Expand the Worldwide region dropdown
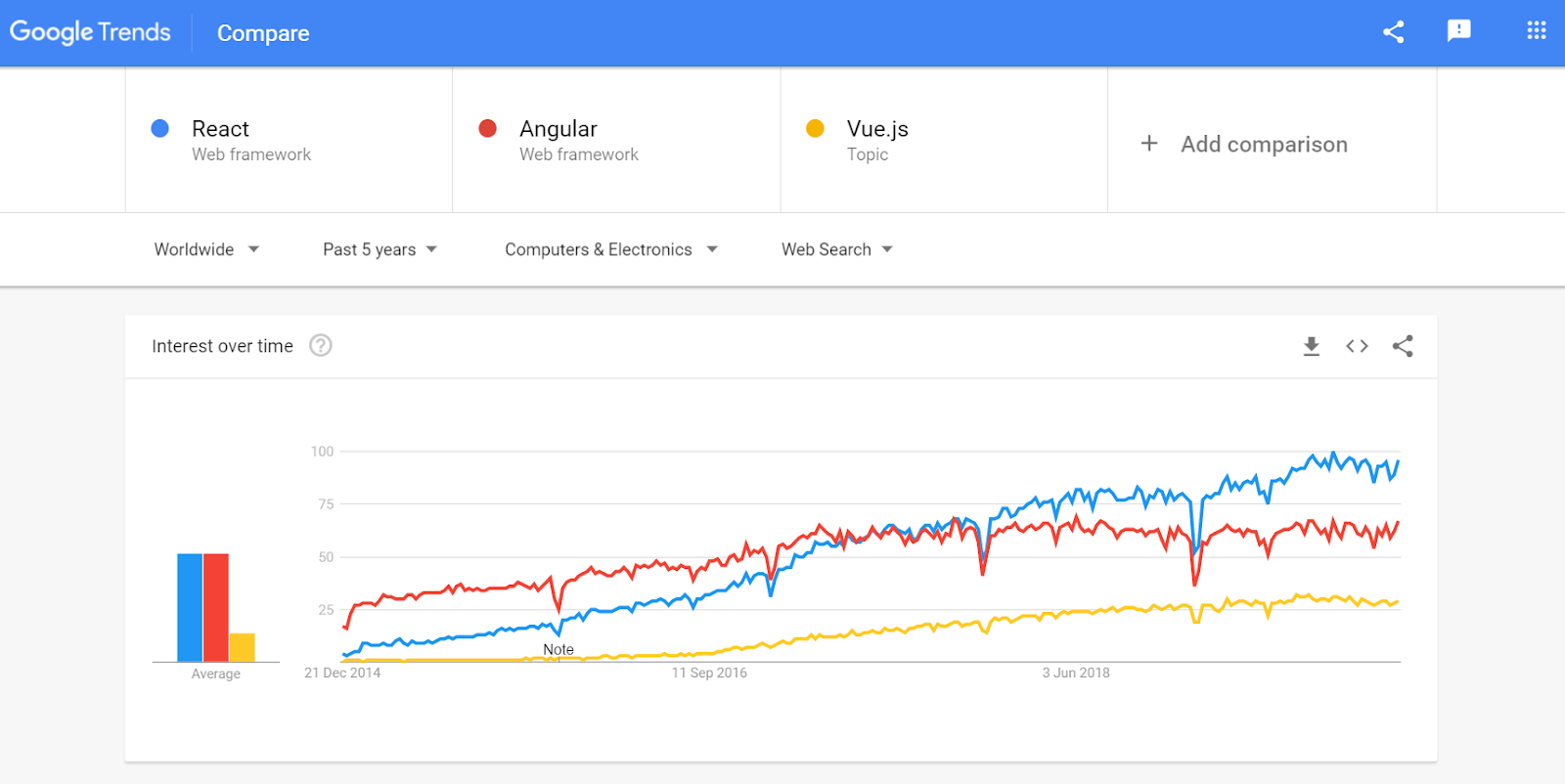The width and height of the screenshot is (1565, 784). click(206, 249)
